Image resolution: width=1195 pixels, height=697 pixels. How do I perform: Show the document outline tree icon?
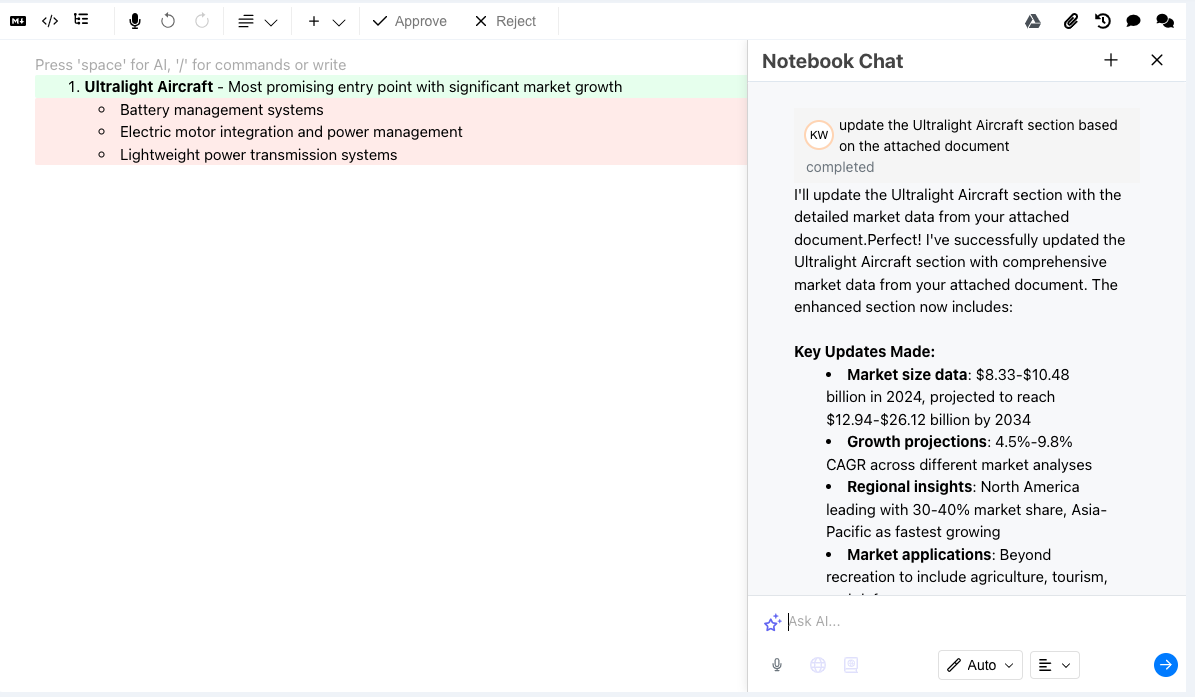click(81, 20)
